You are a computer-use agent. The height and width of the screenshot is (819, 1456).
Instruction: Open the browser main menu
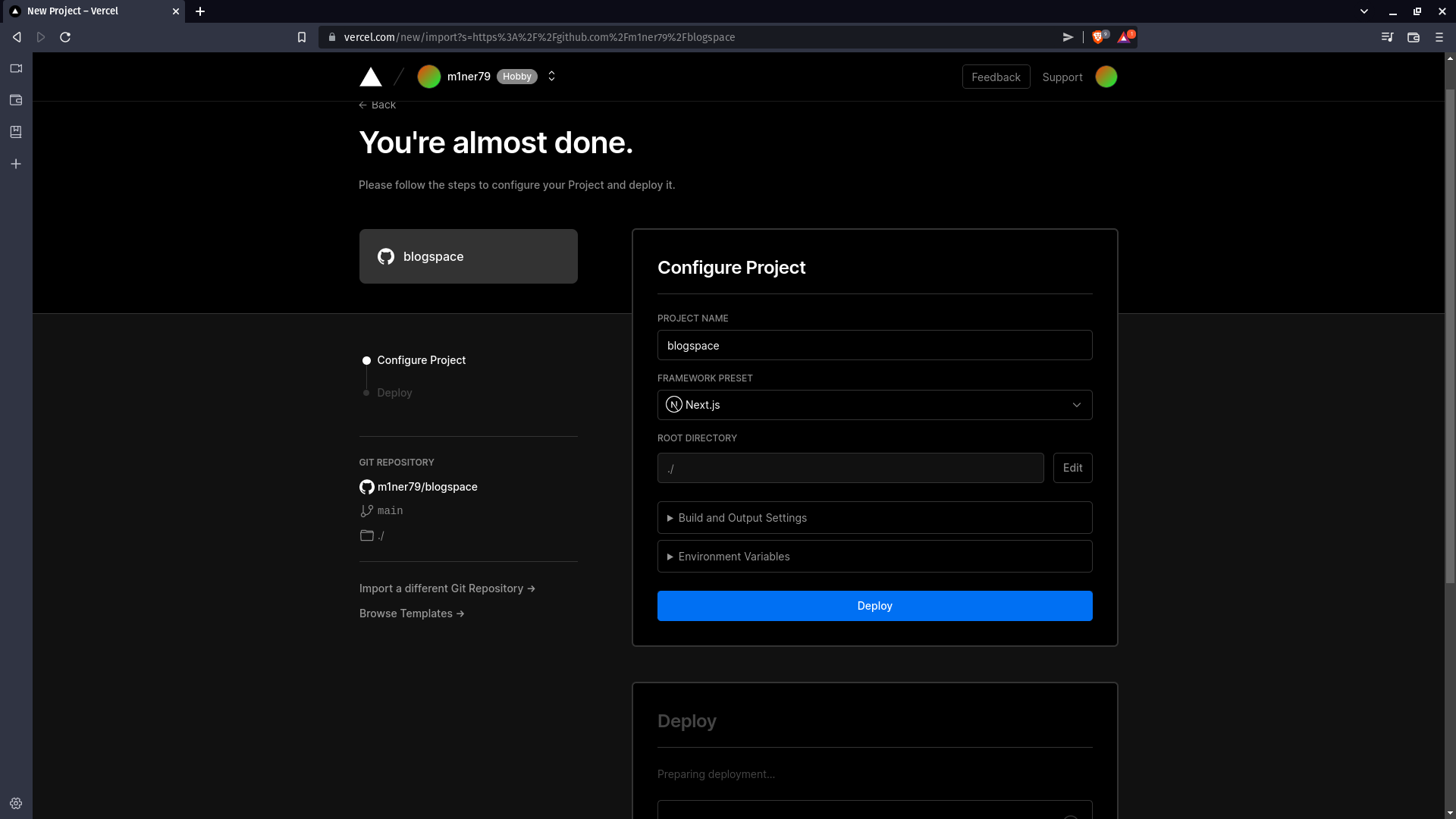[x=1439, y=37]
